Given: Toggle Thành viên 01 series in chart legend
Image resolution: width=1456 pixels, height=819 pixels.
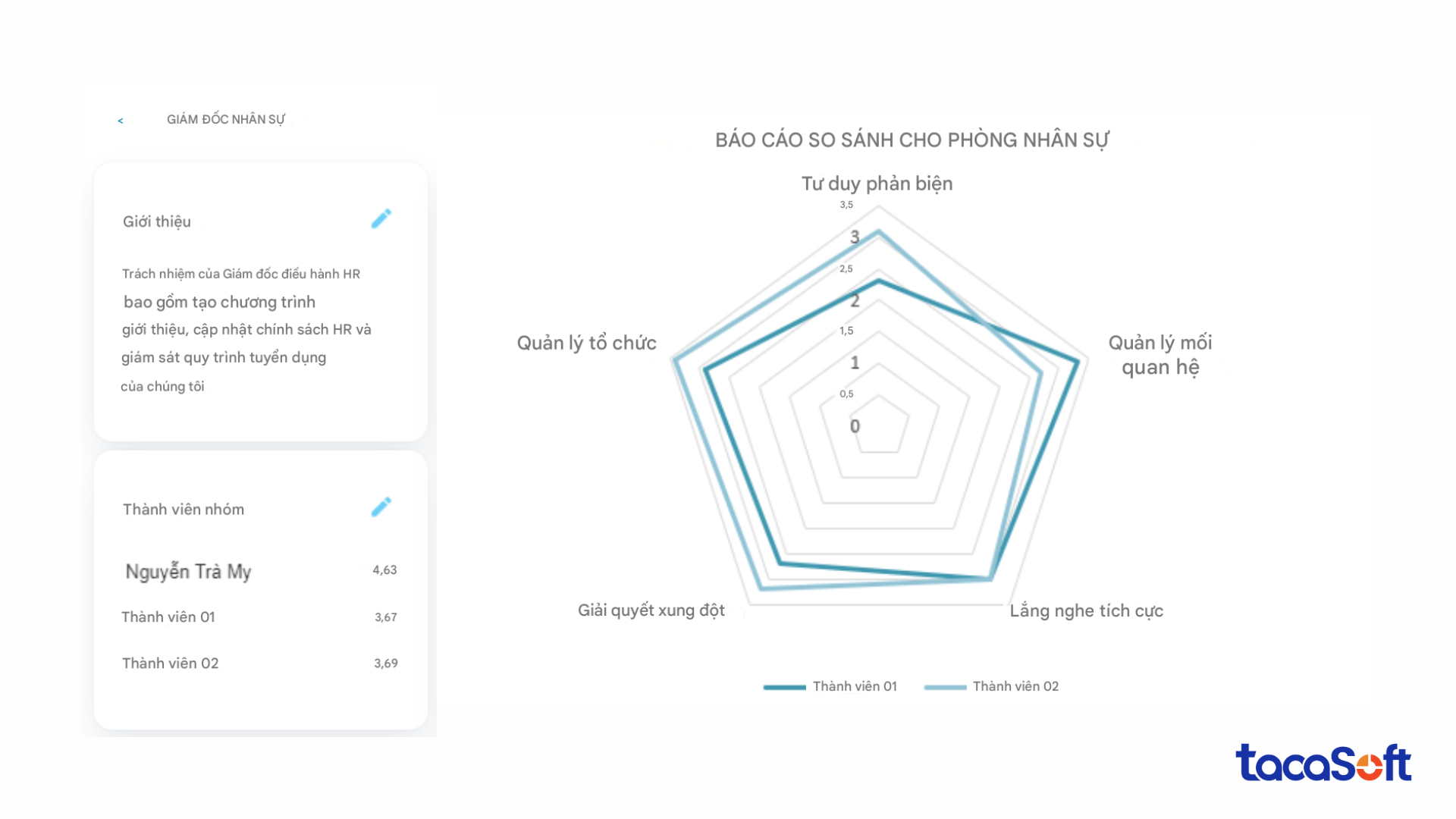Looking at the screenshot, I should pos(854,686).
